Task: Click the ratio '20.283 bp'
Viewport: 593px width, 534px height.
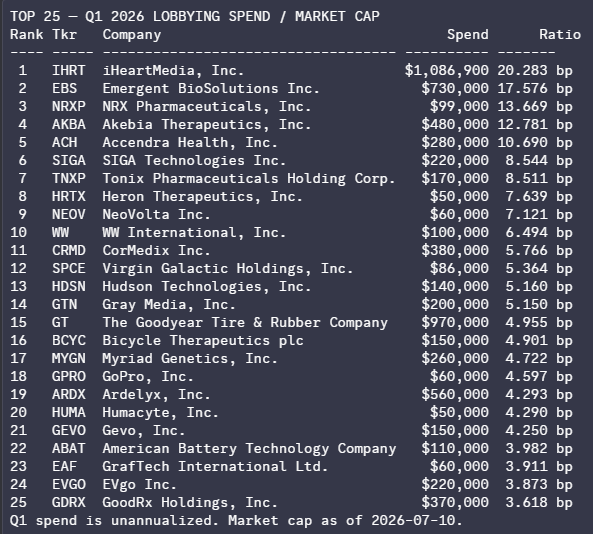Action: [535, 70]
